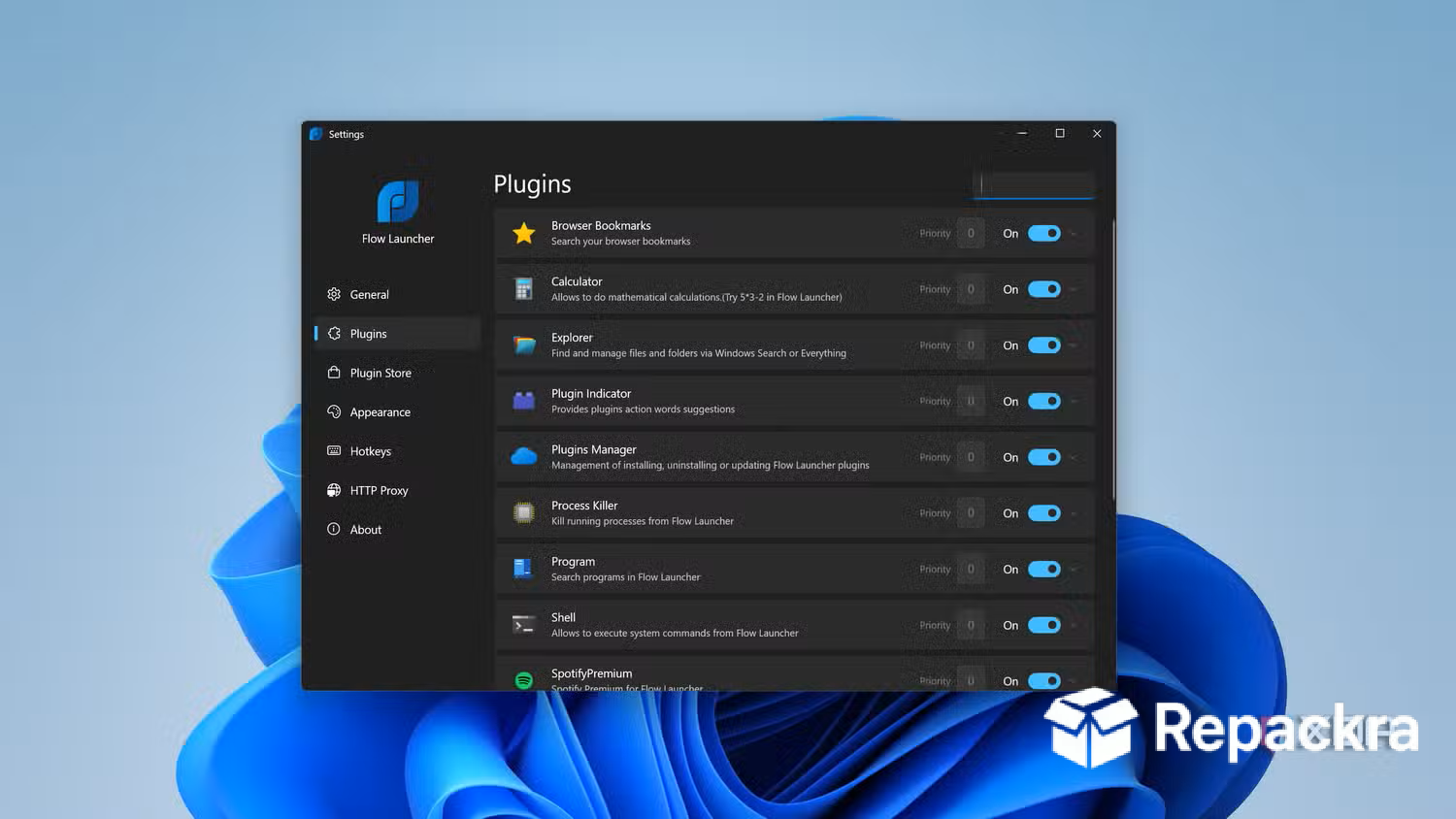Click the Plugins Manager cloud icon

tap(524, 457)
